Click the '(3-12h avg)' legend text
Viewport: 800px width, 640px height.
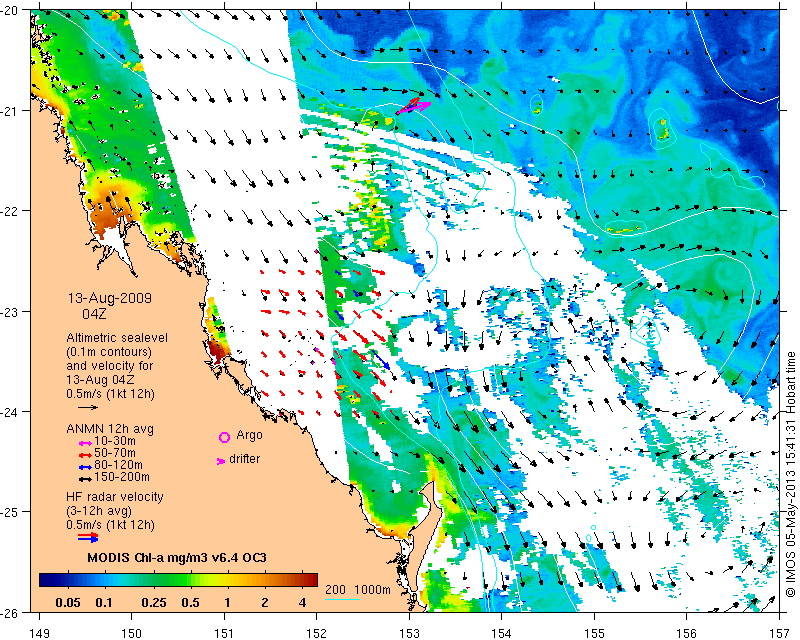coord(99,511)
